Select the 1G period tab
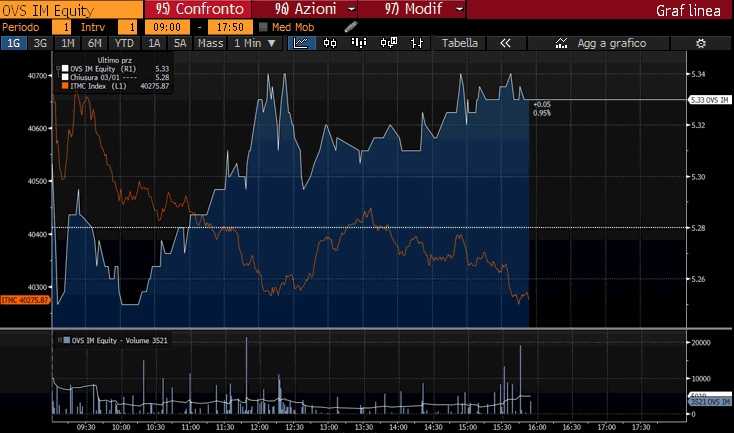 pyautogui.click(x=14, y=43)
